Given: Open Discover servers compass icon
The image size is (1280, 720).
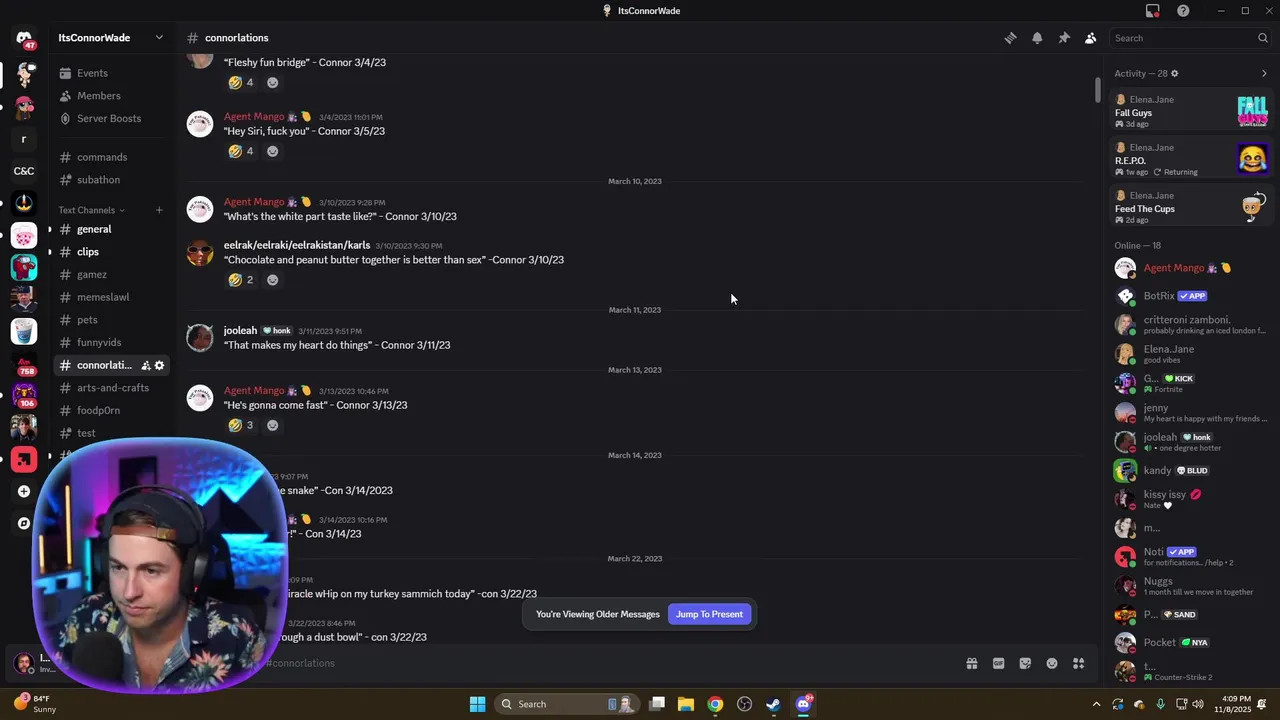Looking at the screenshot, I should (x=24, y=523).
